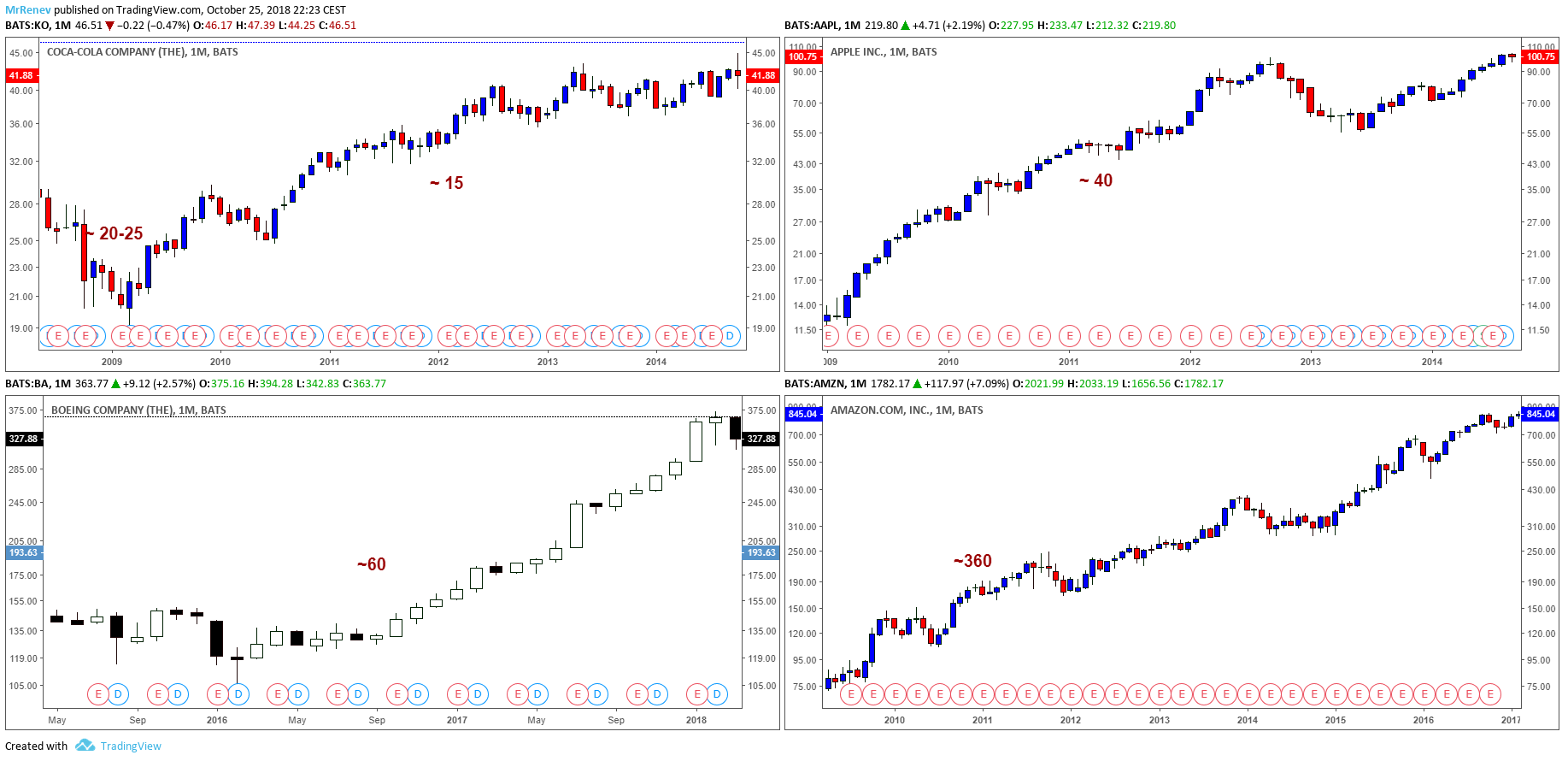Follow the TradingView link beside 'Created with'

(x=131, y=746)
